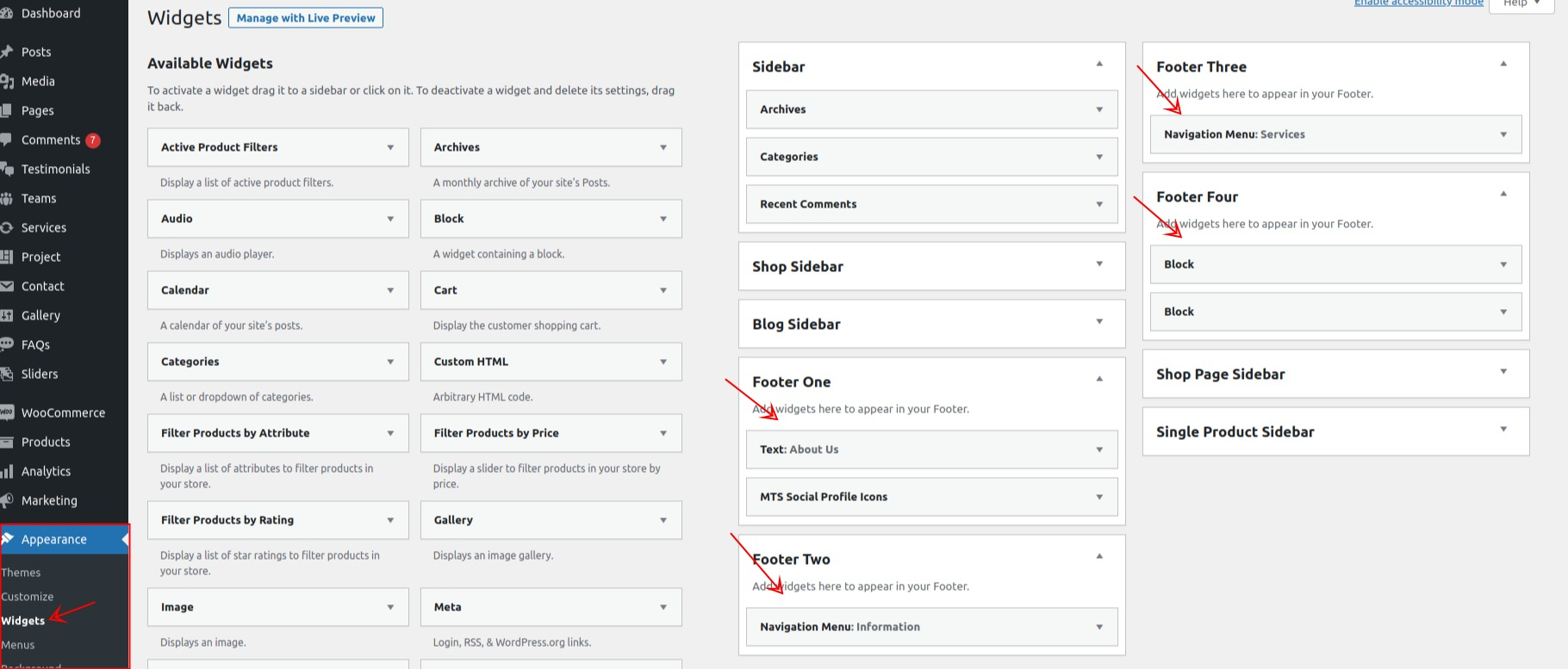This screenshot has width=1568, height=669.
Task: Click the Marketing megaphone icon
Action: point(7,500)
